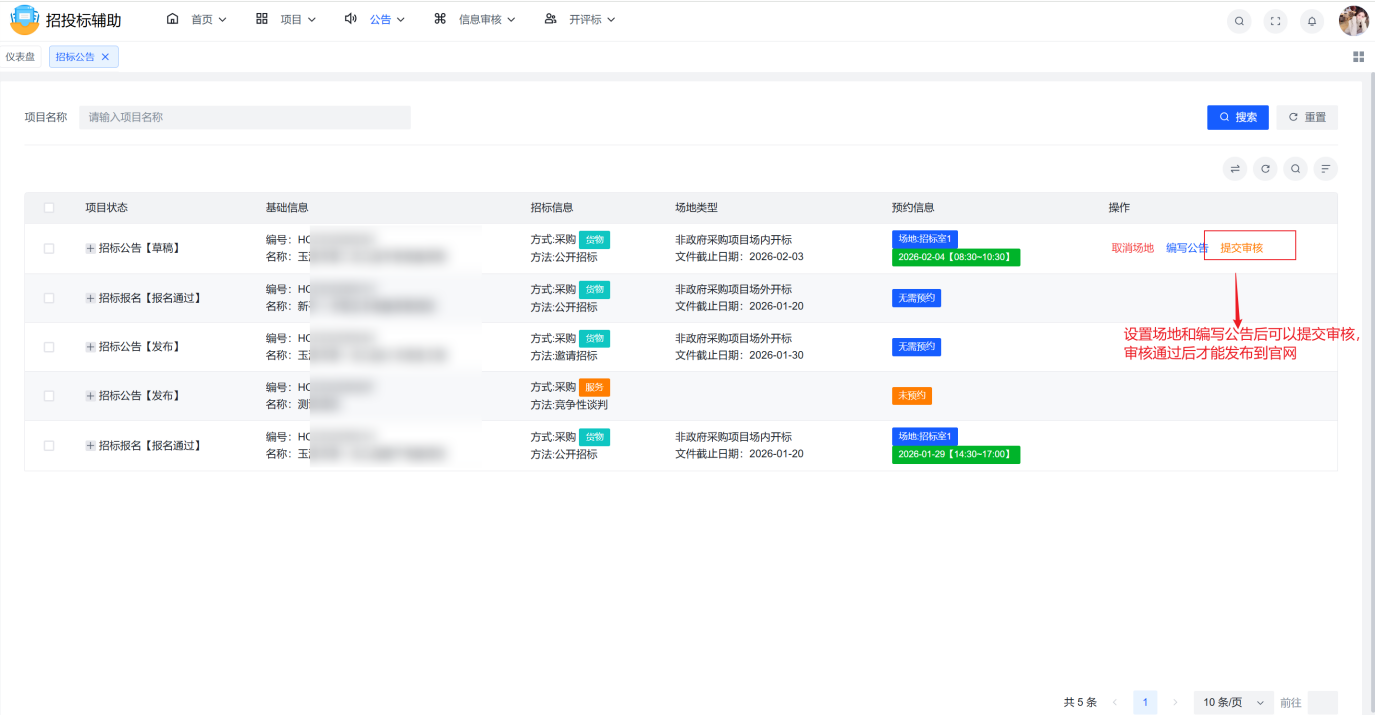
Task: Open the grid icon beside the tab bar
Action: 1358,56
